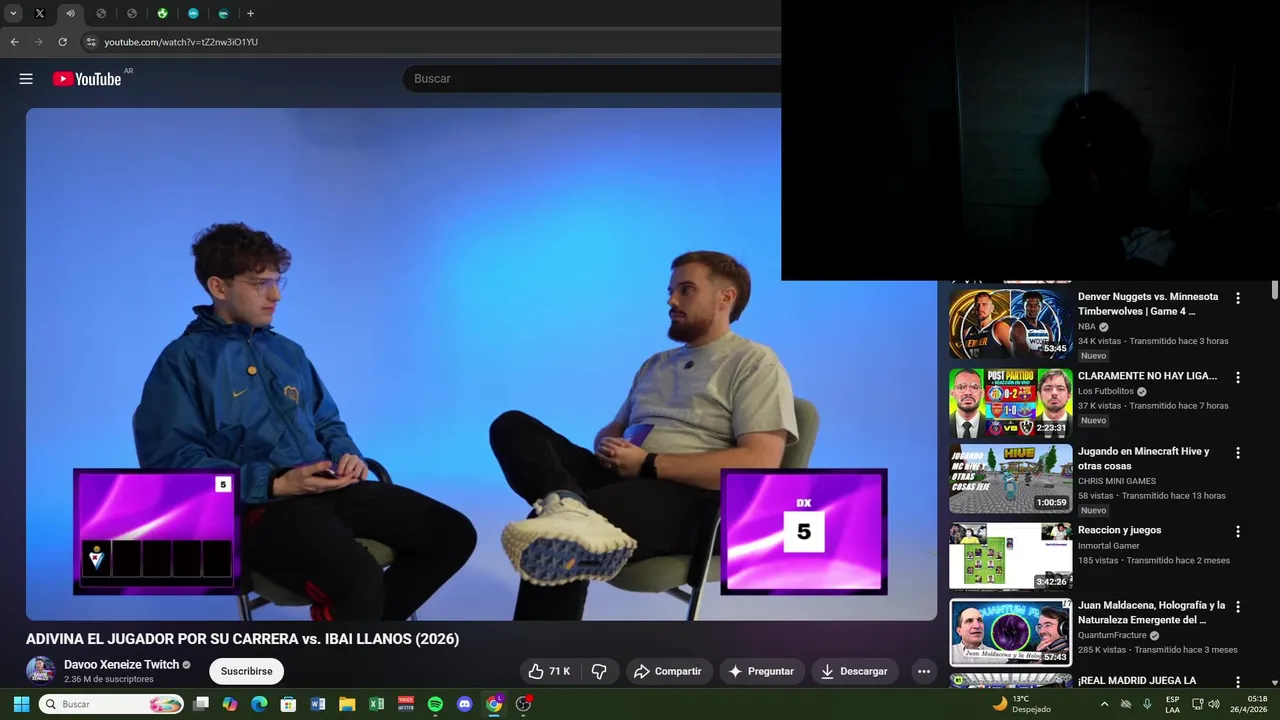Click the microphone tray icon
This screenshot has height=720, width=1280.
(1147, 704)
